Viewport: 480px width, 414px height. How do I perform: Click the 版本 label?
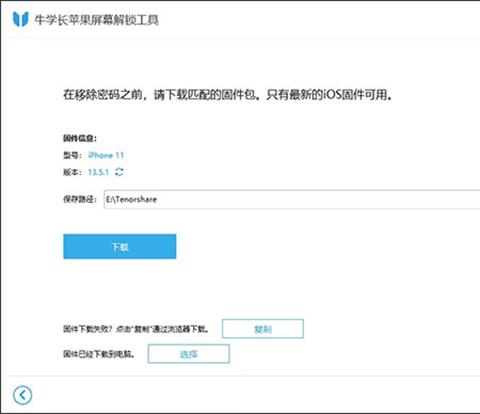(x=72, y=172)
